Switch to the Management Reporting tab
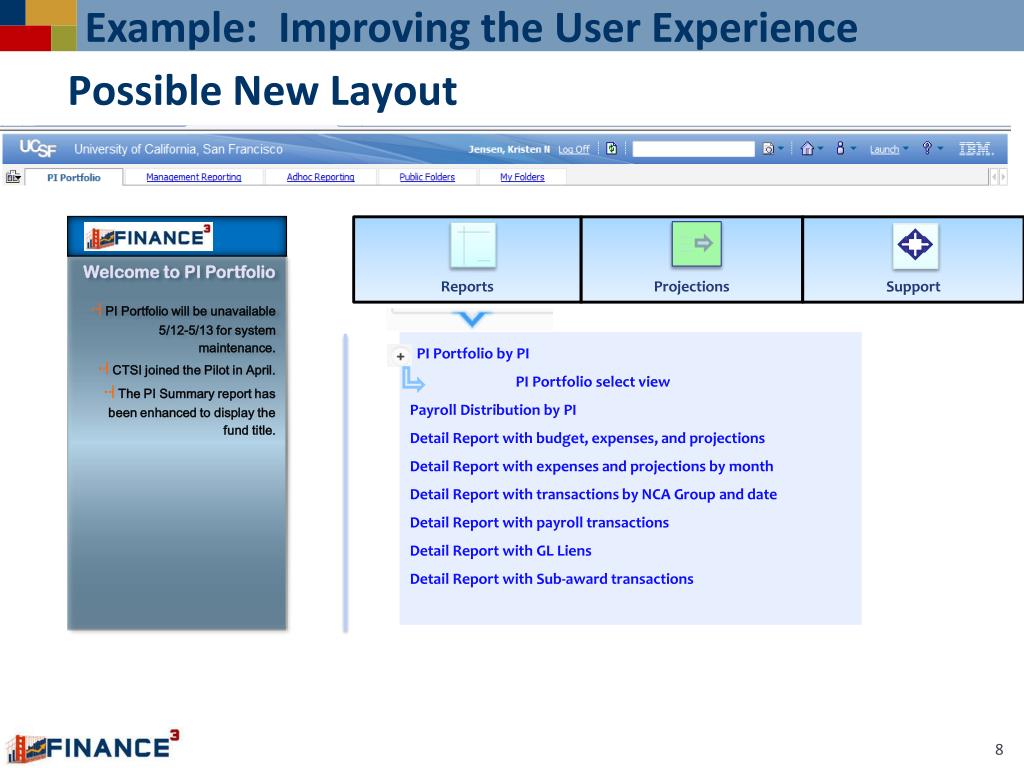Viewport: 1024px width, 768px height. [x=194, y=177]
